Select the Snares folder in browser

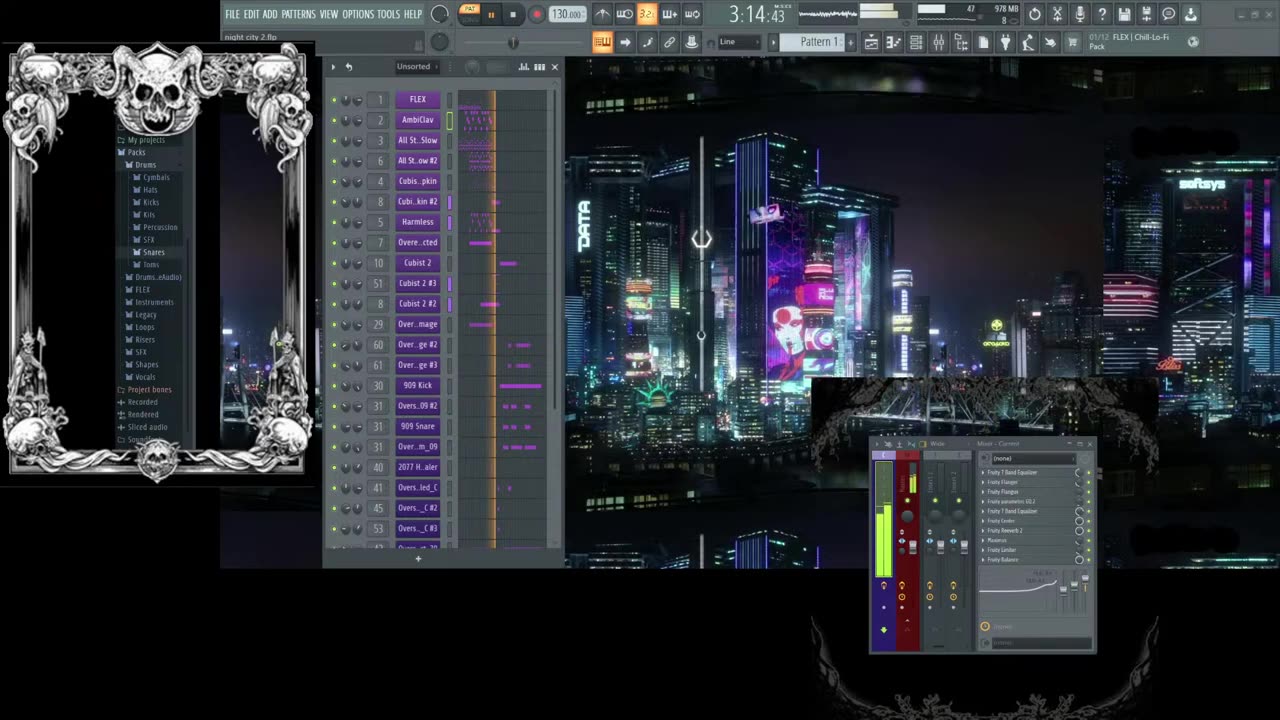coord(153,252)
